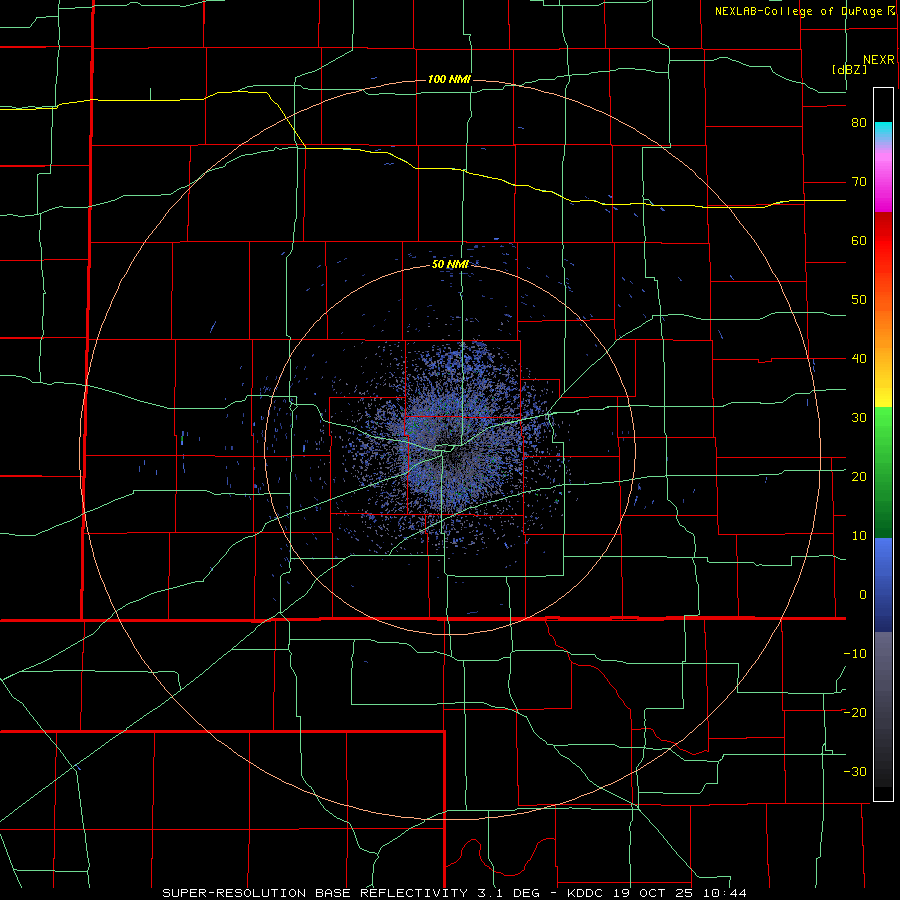Click the 80 value on the dBZ scale
Screen dimensions: 900x900
(859, 122)
